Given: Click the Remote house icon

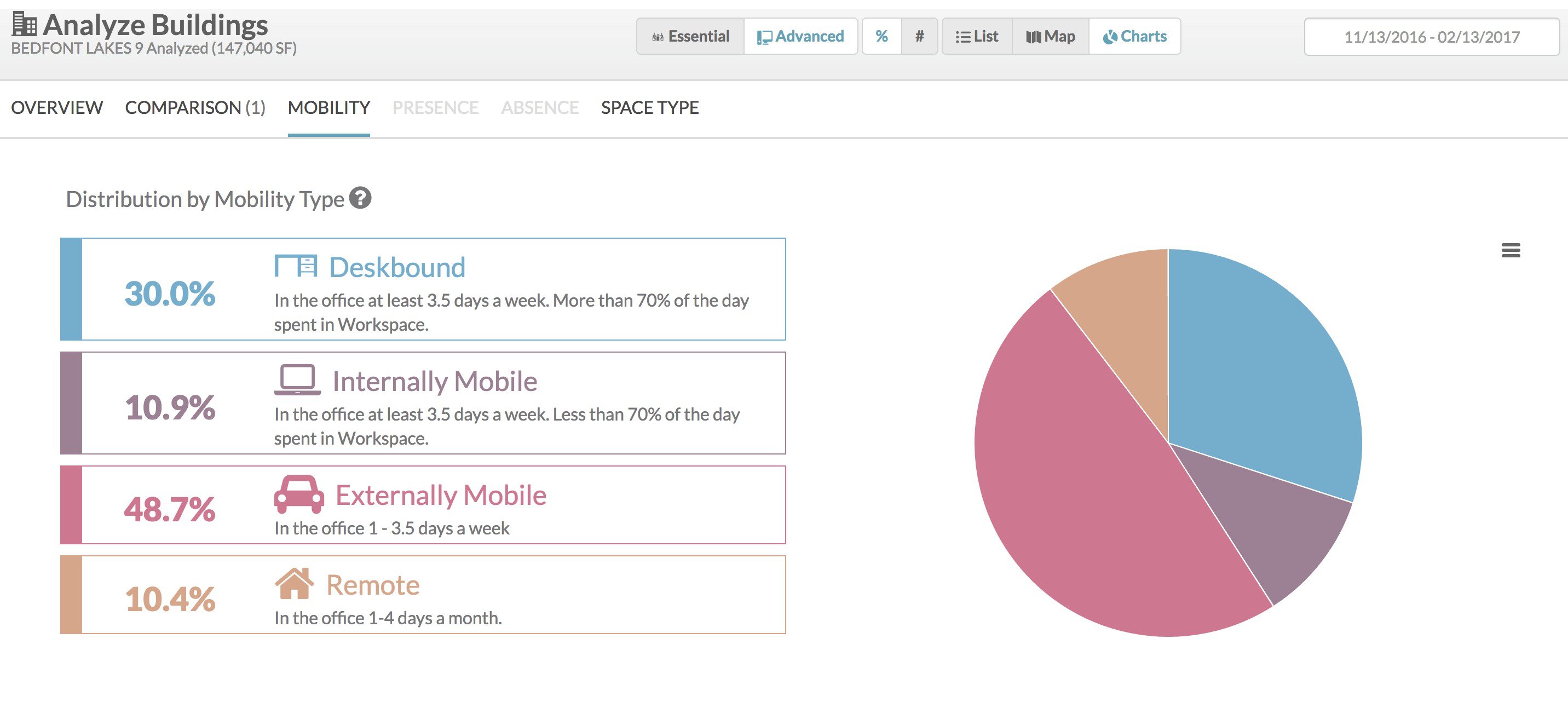Looking at the screenshot, I should point(294,583).
